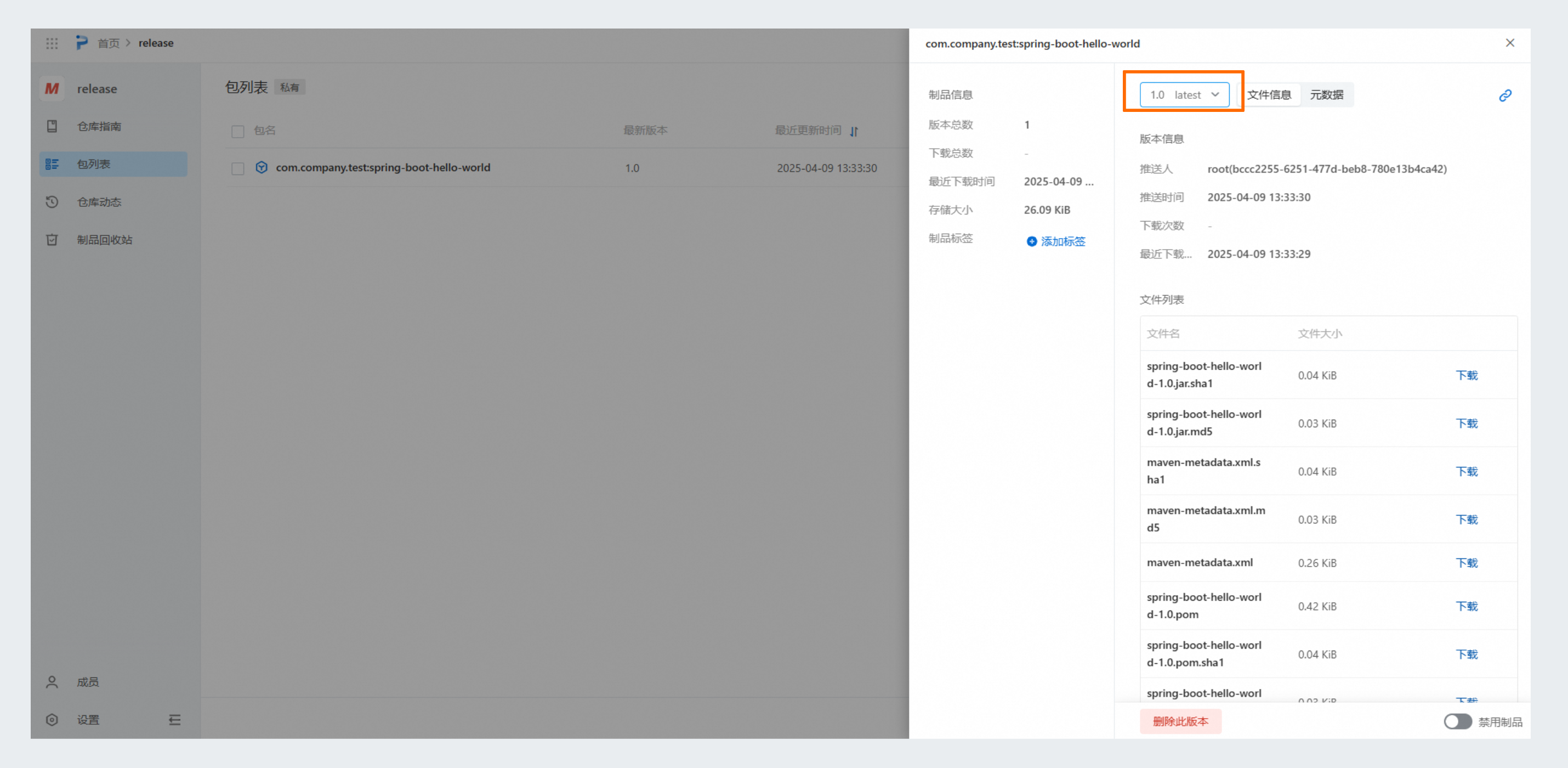Image resolution: width=1568 pixels, height=768 pixels.
Task: Open 制品回收站 recycle bin
Action: coord(104,239)
